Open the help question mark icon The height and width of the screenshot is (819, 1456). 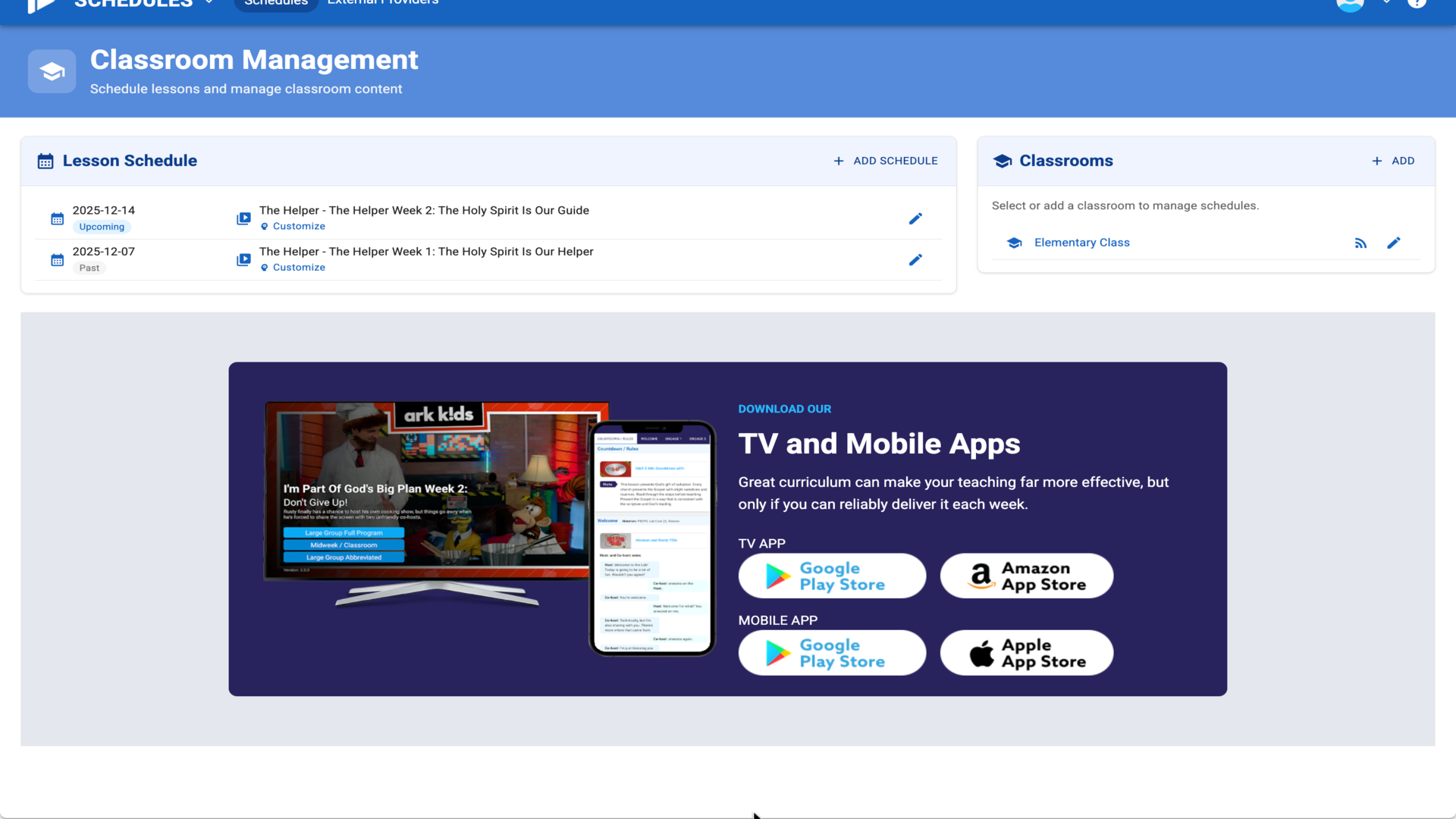1417,3
